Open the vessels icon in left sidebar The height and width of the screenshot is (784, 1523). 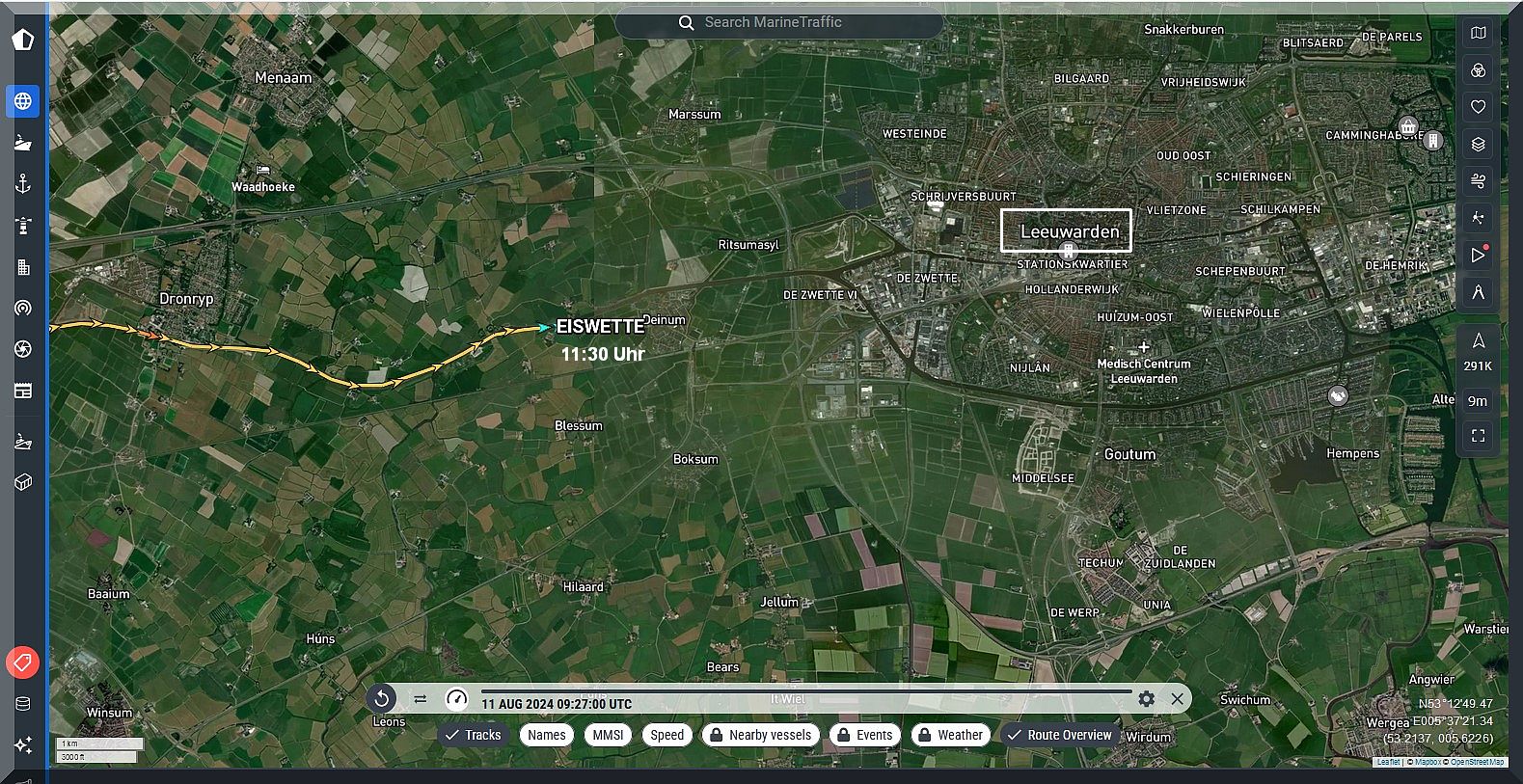point(23,143)
